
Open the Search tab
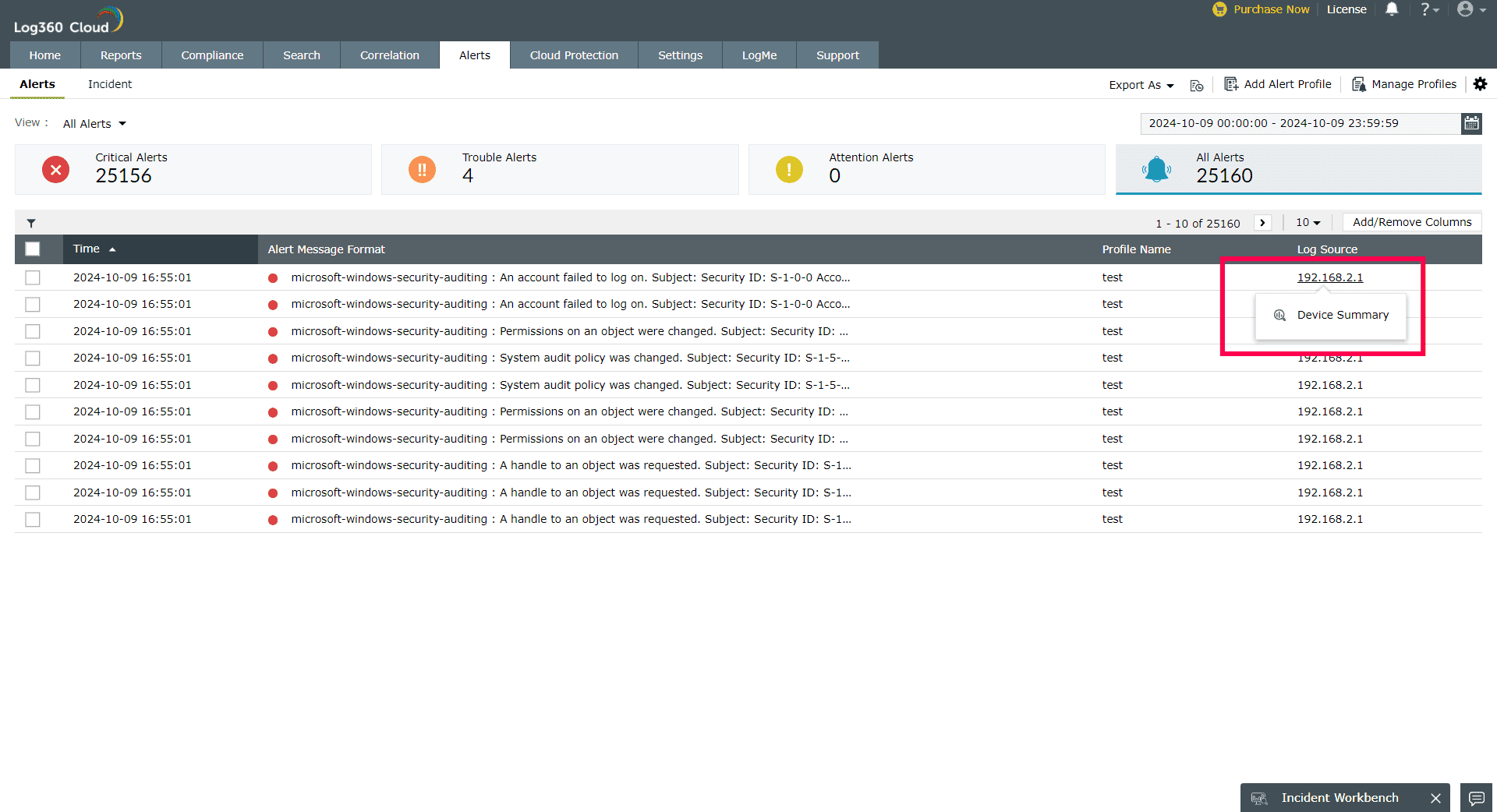pos(302,55)
